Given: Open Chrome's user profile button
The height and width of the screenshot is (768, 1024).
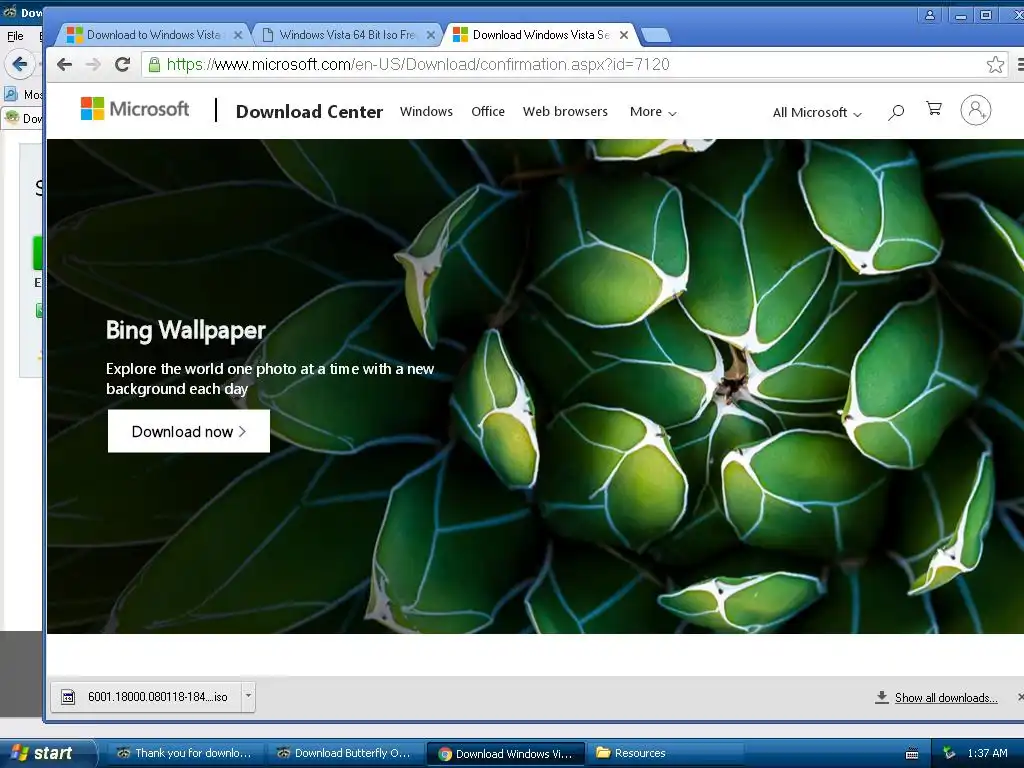Looking at the screenshot, I should [929, 16].
